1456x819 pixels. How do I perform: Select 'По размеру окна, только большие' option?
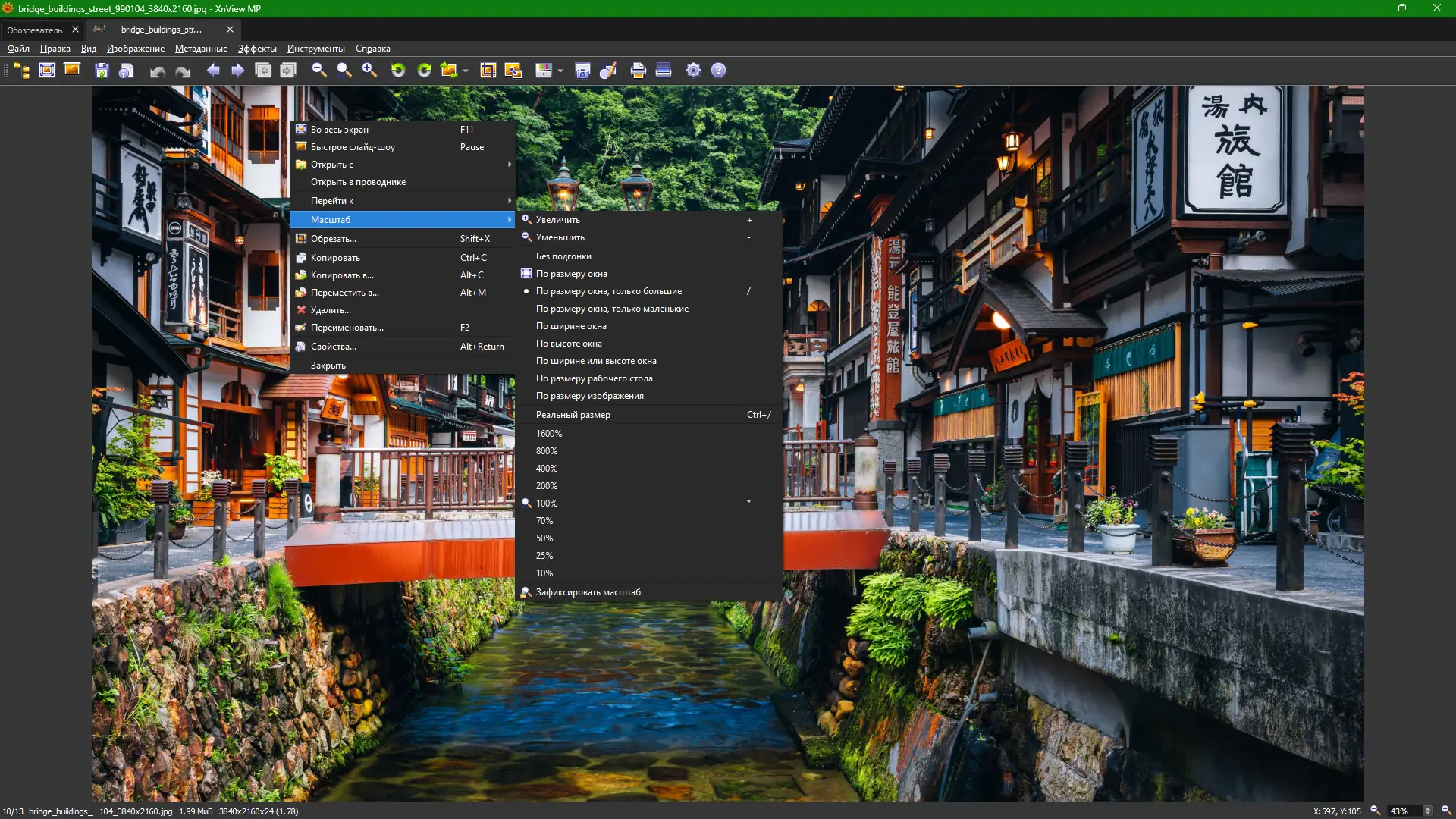coord(608,291)
